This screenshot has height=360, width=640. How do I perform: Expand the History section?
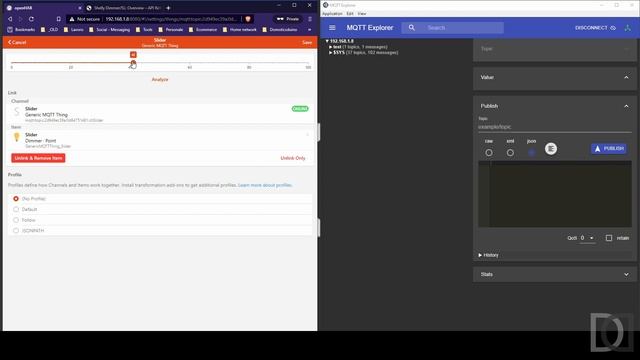pos(489,255)
